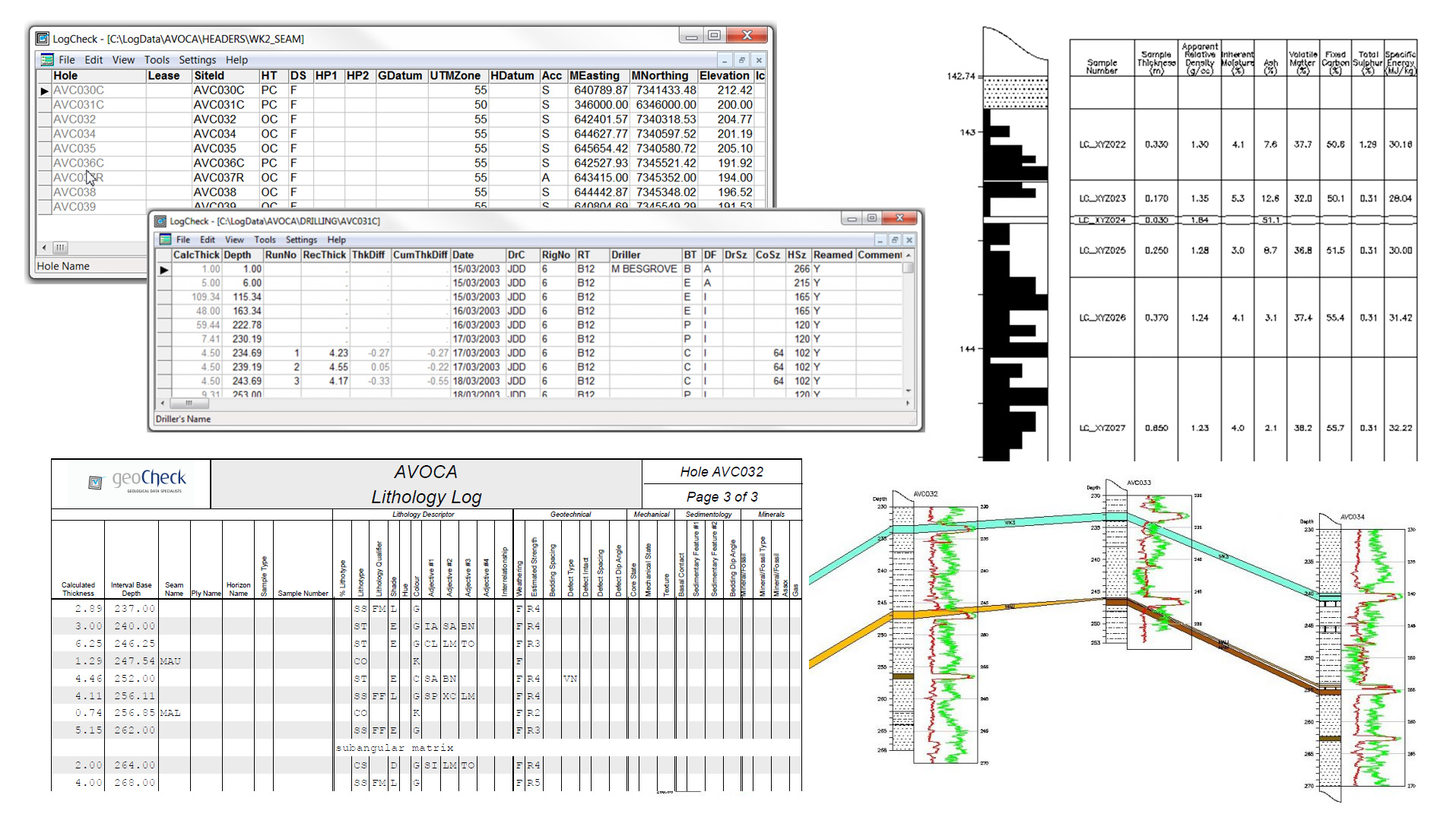
Task: Open the File menu of the WK2_SEAM window
Action: 67,60
